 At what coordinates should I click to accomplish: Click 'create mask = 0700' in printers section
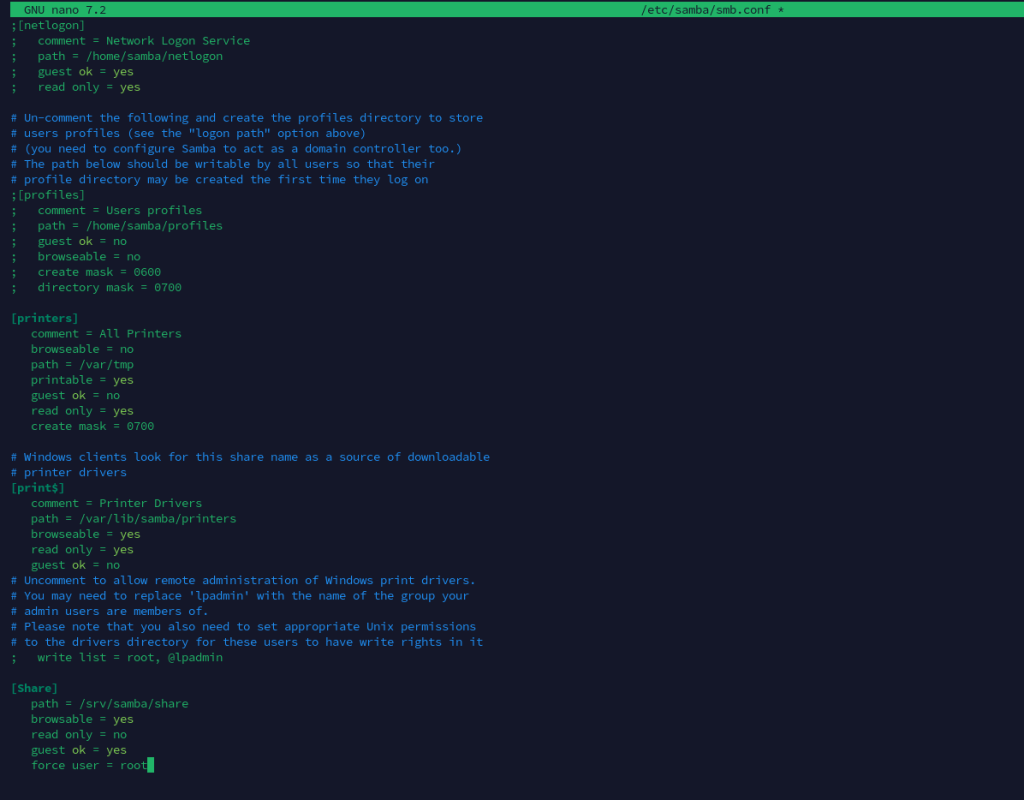pyautogui.click(x=92, y=426)
